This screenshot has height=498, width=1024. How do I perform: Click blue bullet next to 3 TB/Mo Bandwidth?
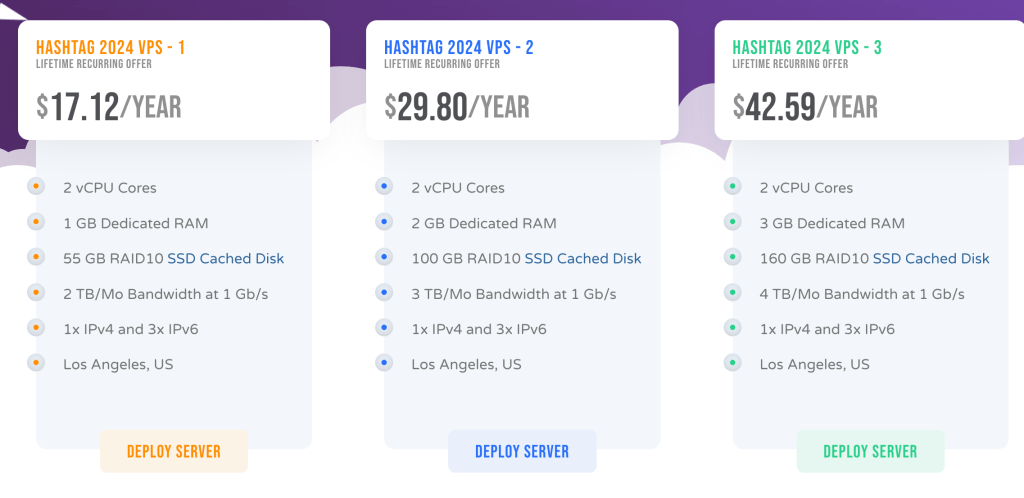(x=384, y=292)
